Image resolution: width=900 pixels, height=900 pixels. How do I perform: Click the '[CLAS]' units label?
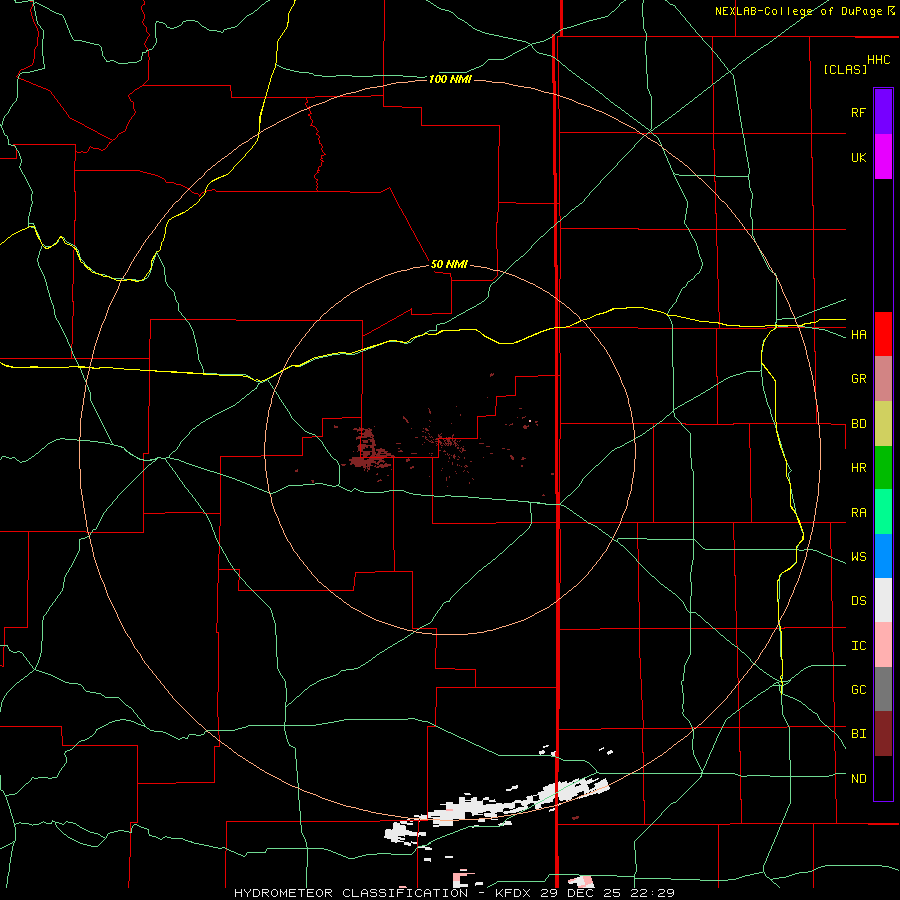[x=845, y=69]
